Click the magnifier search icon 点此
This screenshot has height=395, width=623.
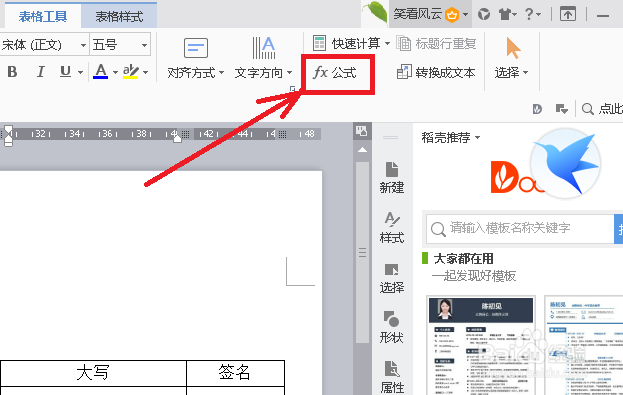[588, 109]
